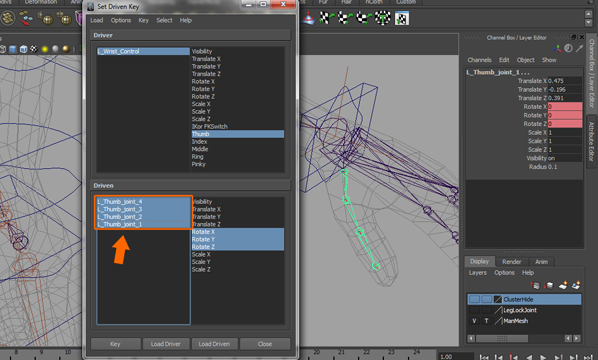Open the Show menu in Channel Box
This screenshot has height=360, width=598.
coord(549,60)
